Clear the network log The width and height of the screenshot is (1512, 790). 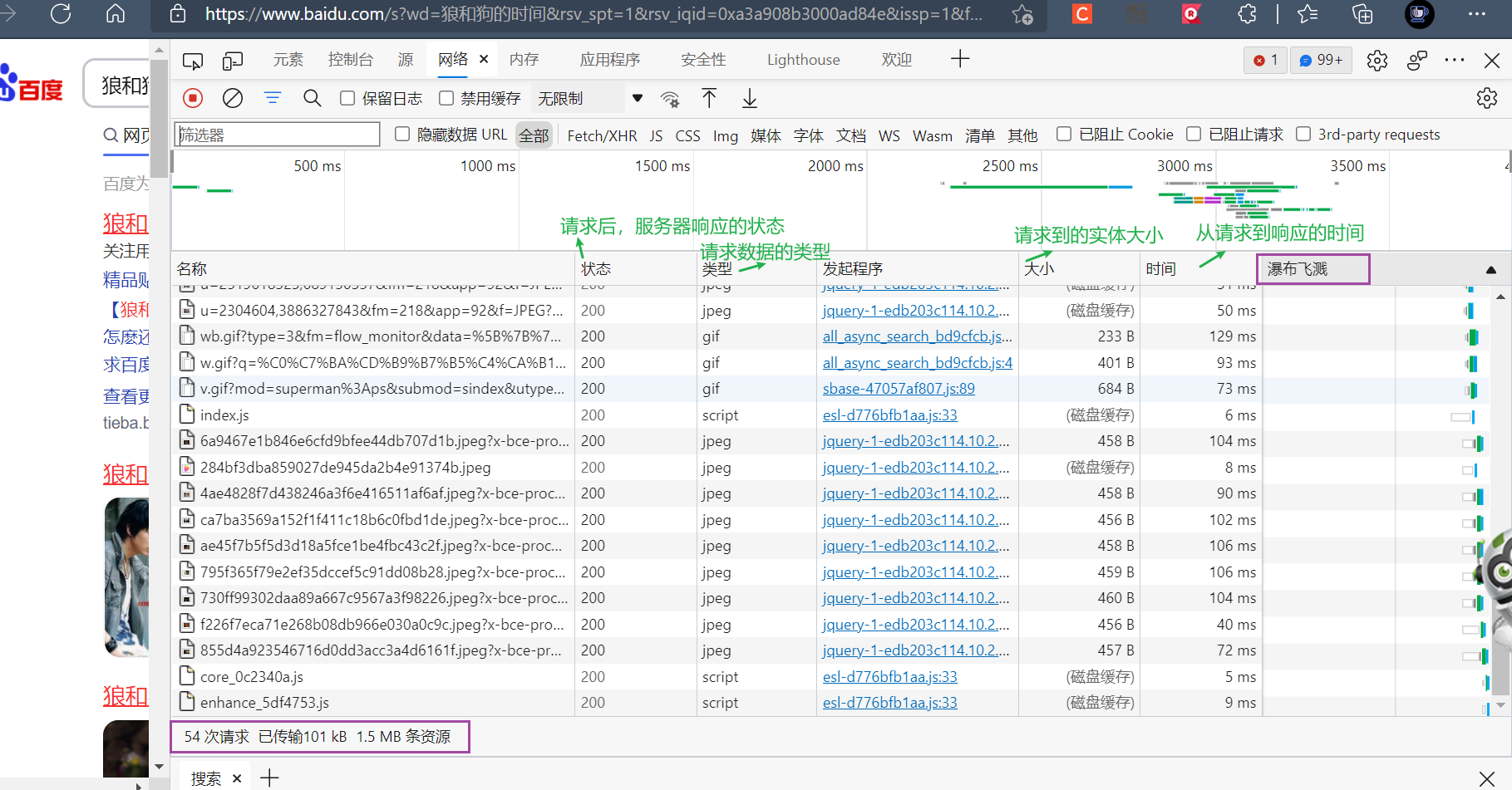(x=233, y=98)
